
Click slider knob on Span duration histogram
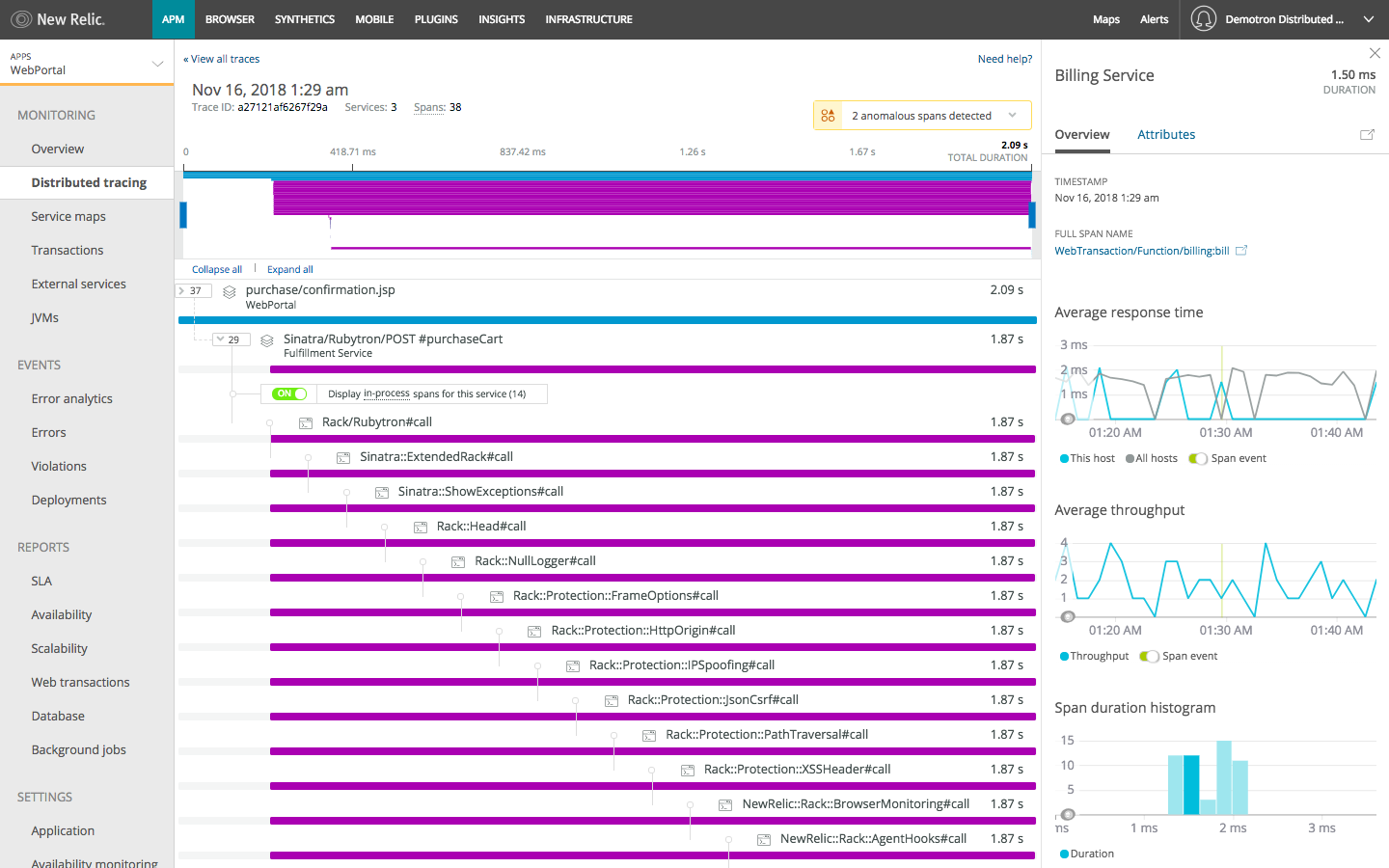pyautogui.click(x=1068, y=815)
